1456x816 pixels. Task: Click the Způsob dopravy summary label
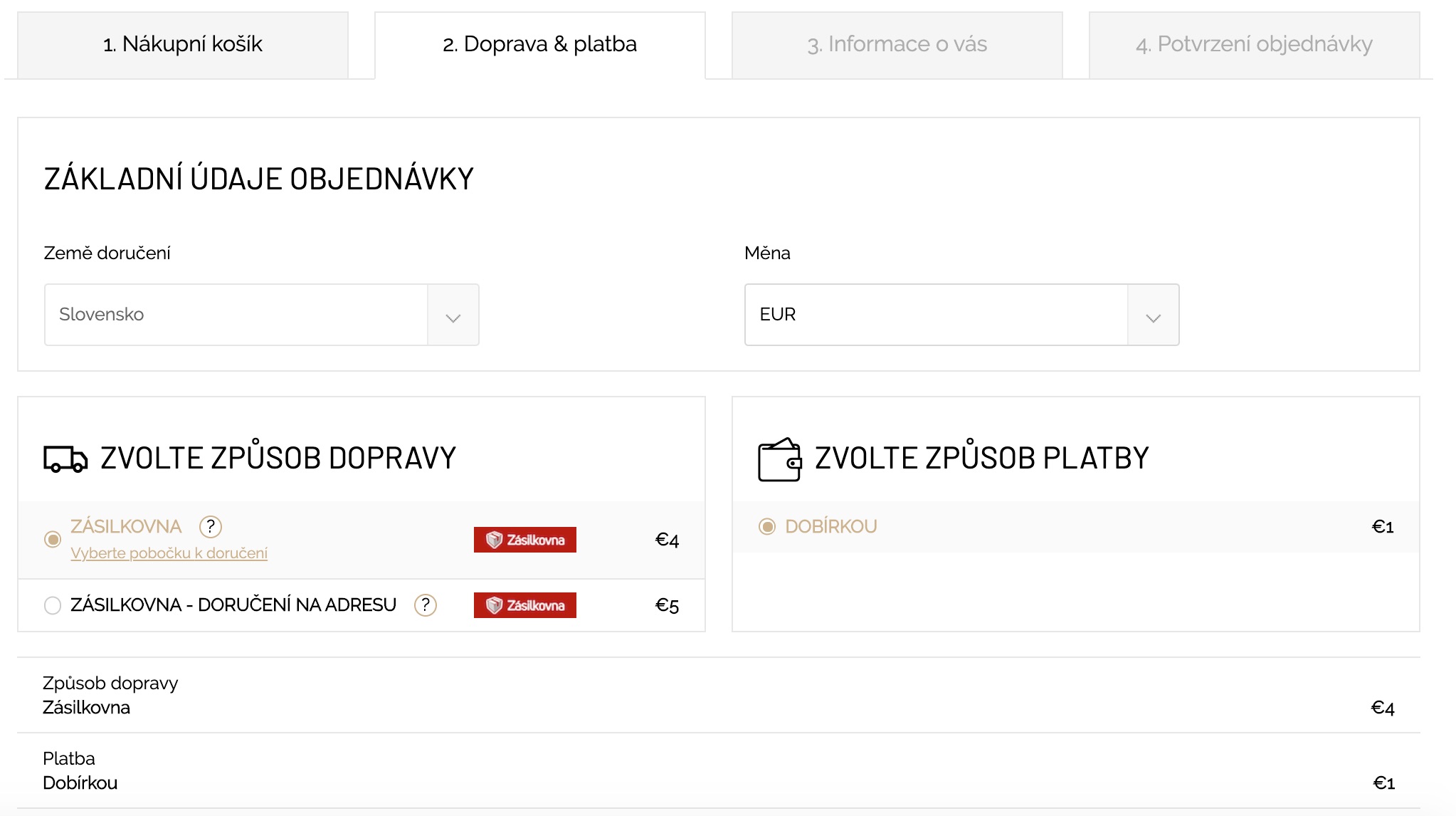pyautogui.click(x=110, y=684)
